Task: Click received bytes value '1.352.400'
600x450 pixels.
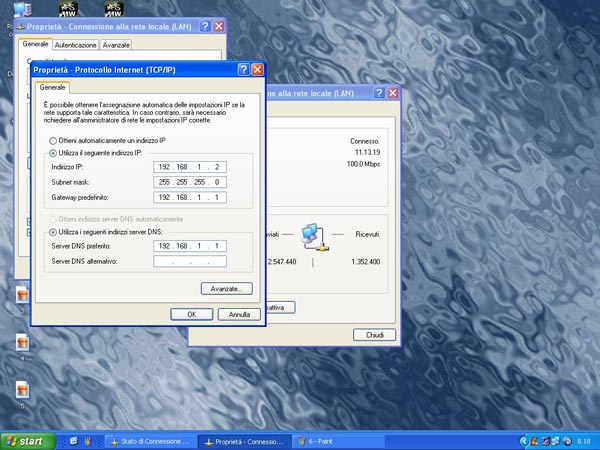Action: (365, 262)
